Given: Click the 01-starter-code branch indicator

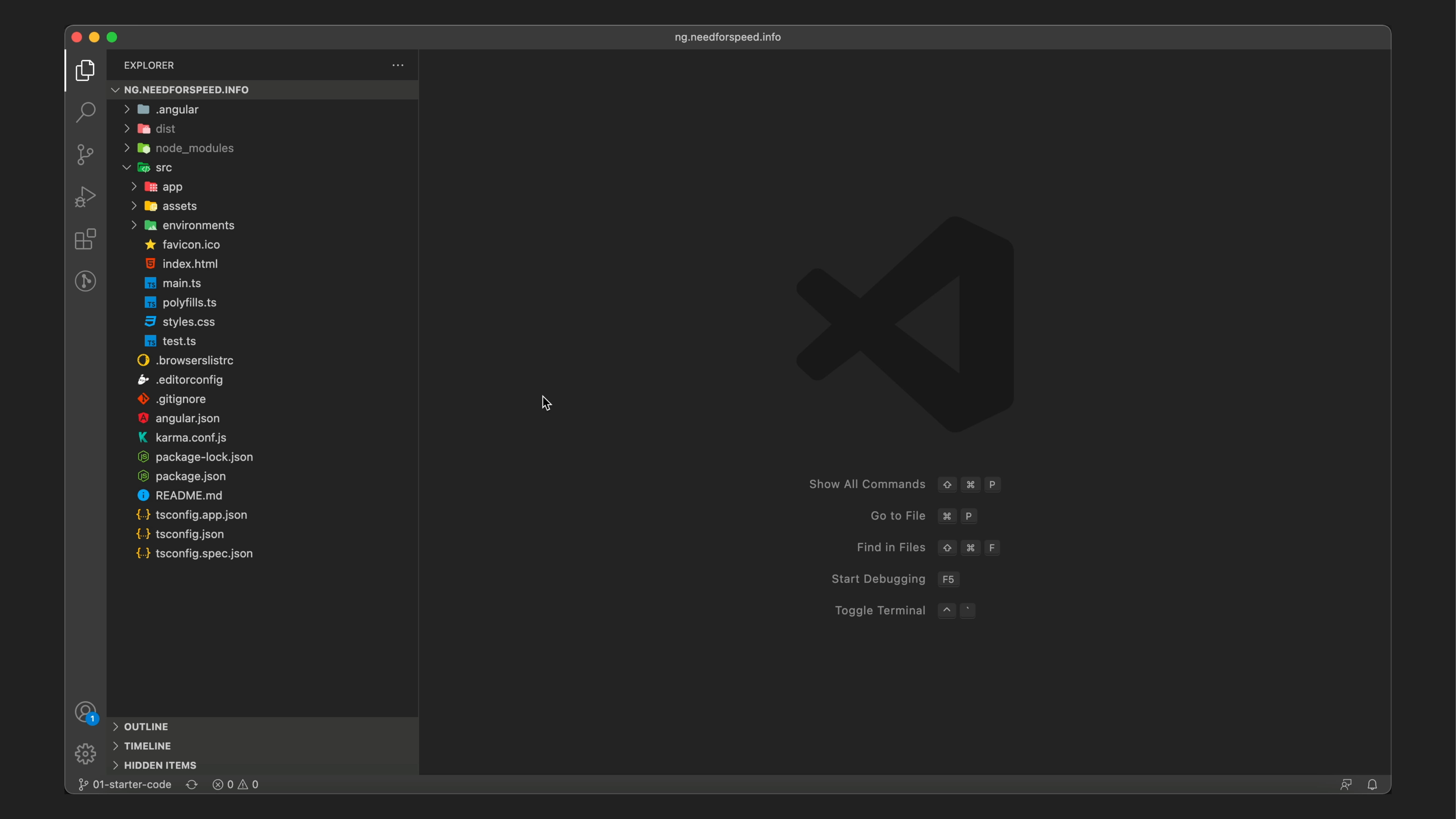Looking at the screenshot, I should click(x=125, y=785).
